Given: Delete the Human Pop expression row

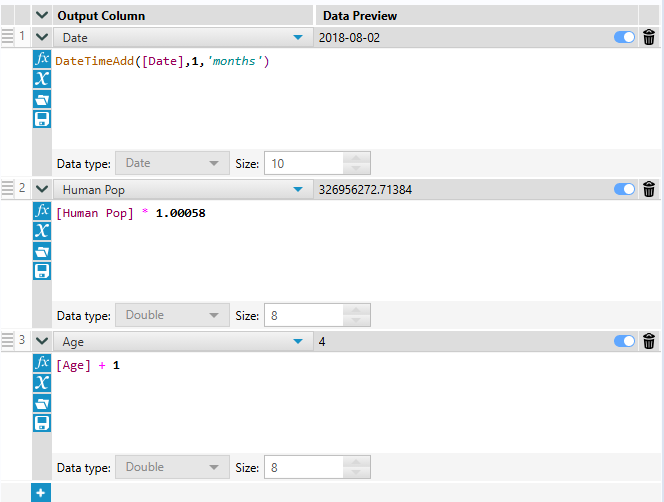Looking at the screenshot, I should tap(649, 189).
